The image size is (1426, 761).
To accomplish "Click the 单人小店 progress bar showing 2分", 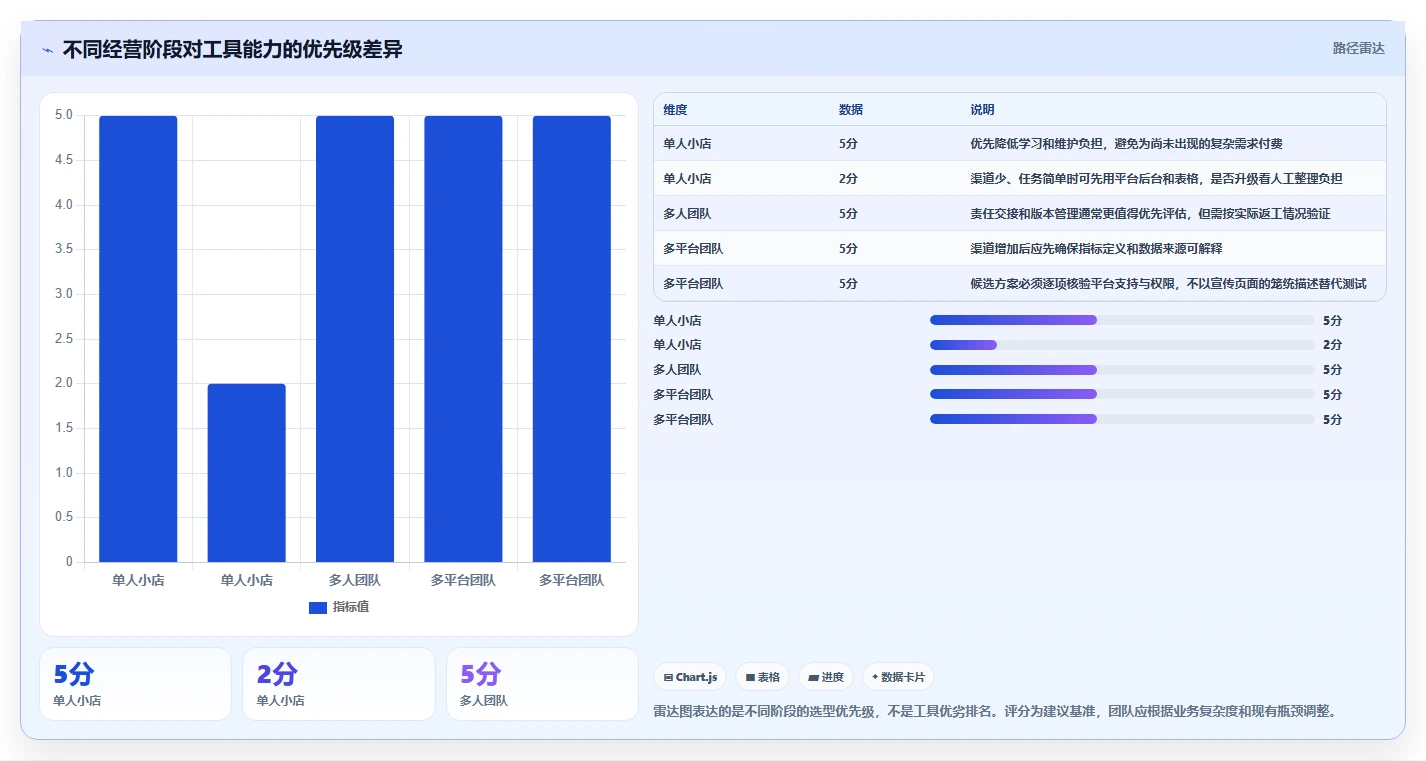I will pyautogui.click(x=1122, y=345).
